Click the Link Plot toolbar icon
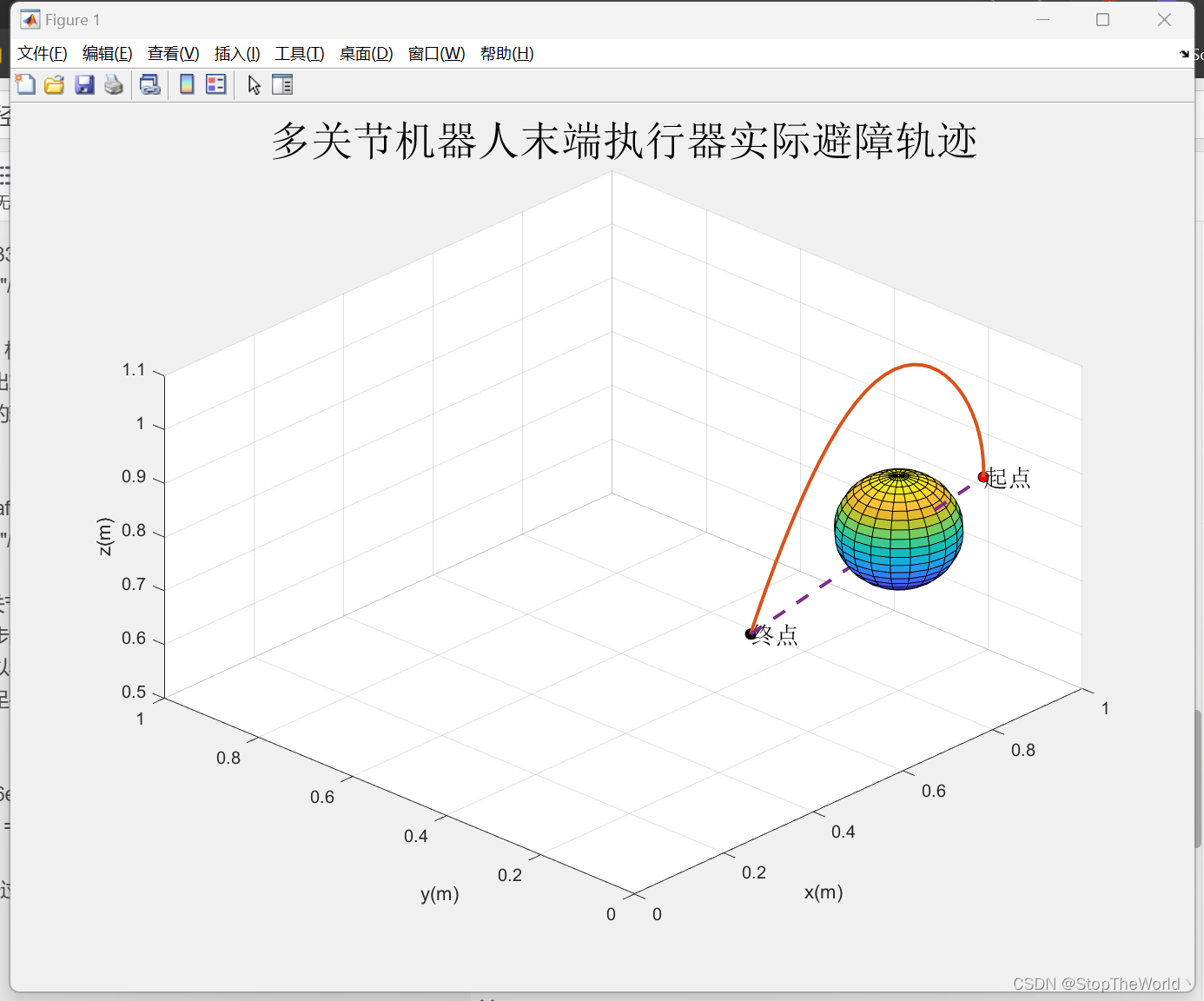Screen dimensions: 1204x1001 click(x=150, y=84)
